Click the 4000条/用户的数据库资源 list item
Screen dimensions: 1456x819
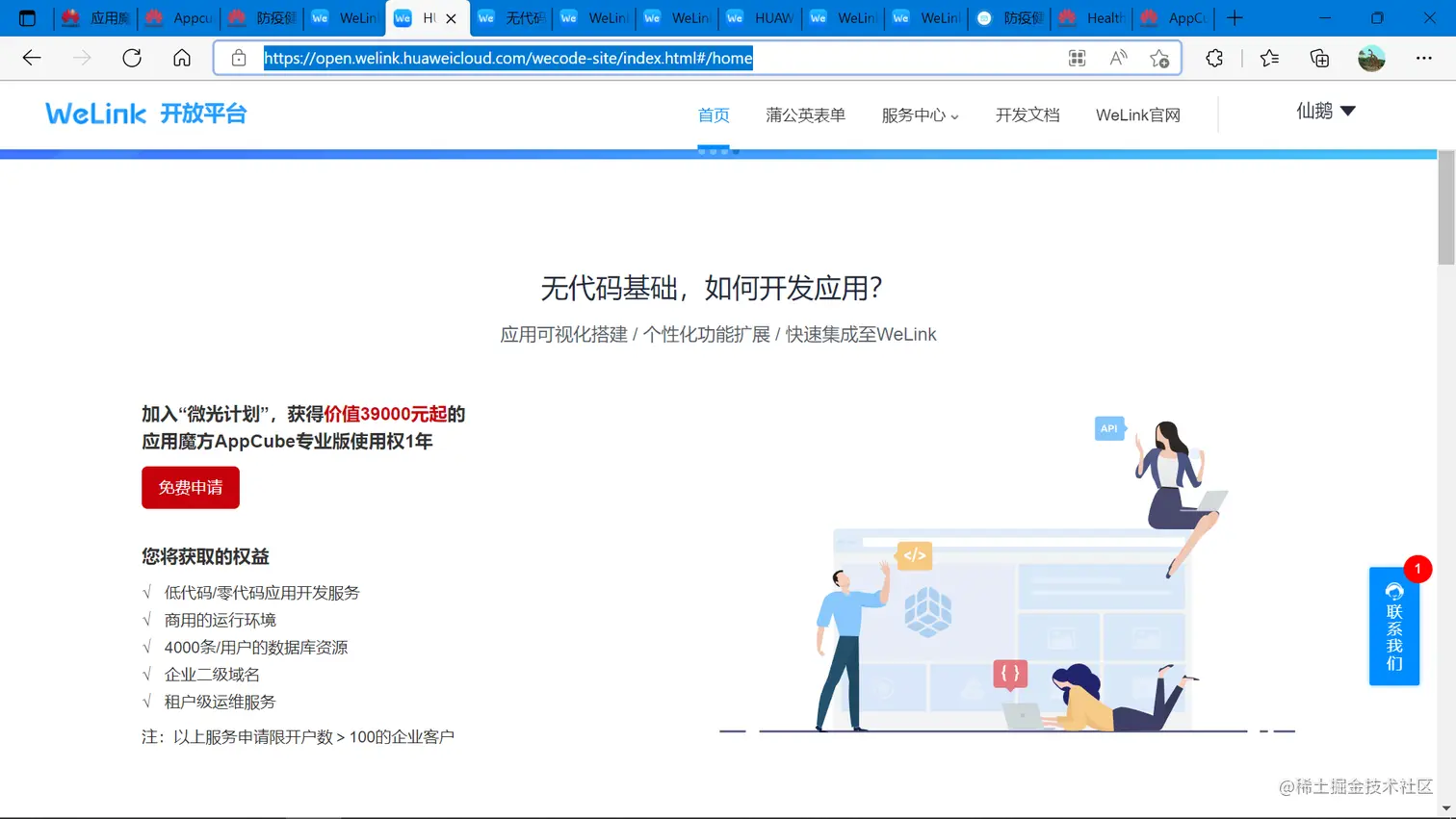click(256, 648)
